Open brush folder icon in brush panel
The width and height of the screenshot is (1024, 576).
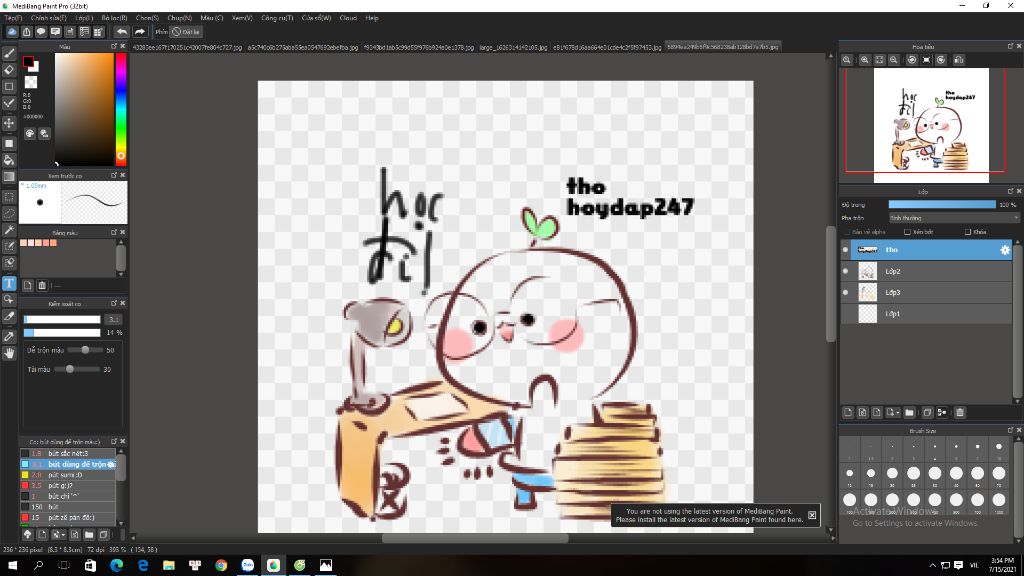click(89, 534)
